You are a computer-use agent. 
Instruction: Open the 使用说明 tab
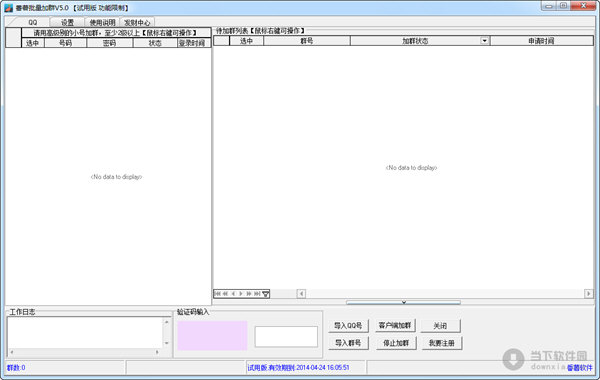[102, 23]
